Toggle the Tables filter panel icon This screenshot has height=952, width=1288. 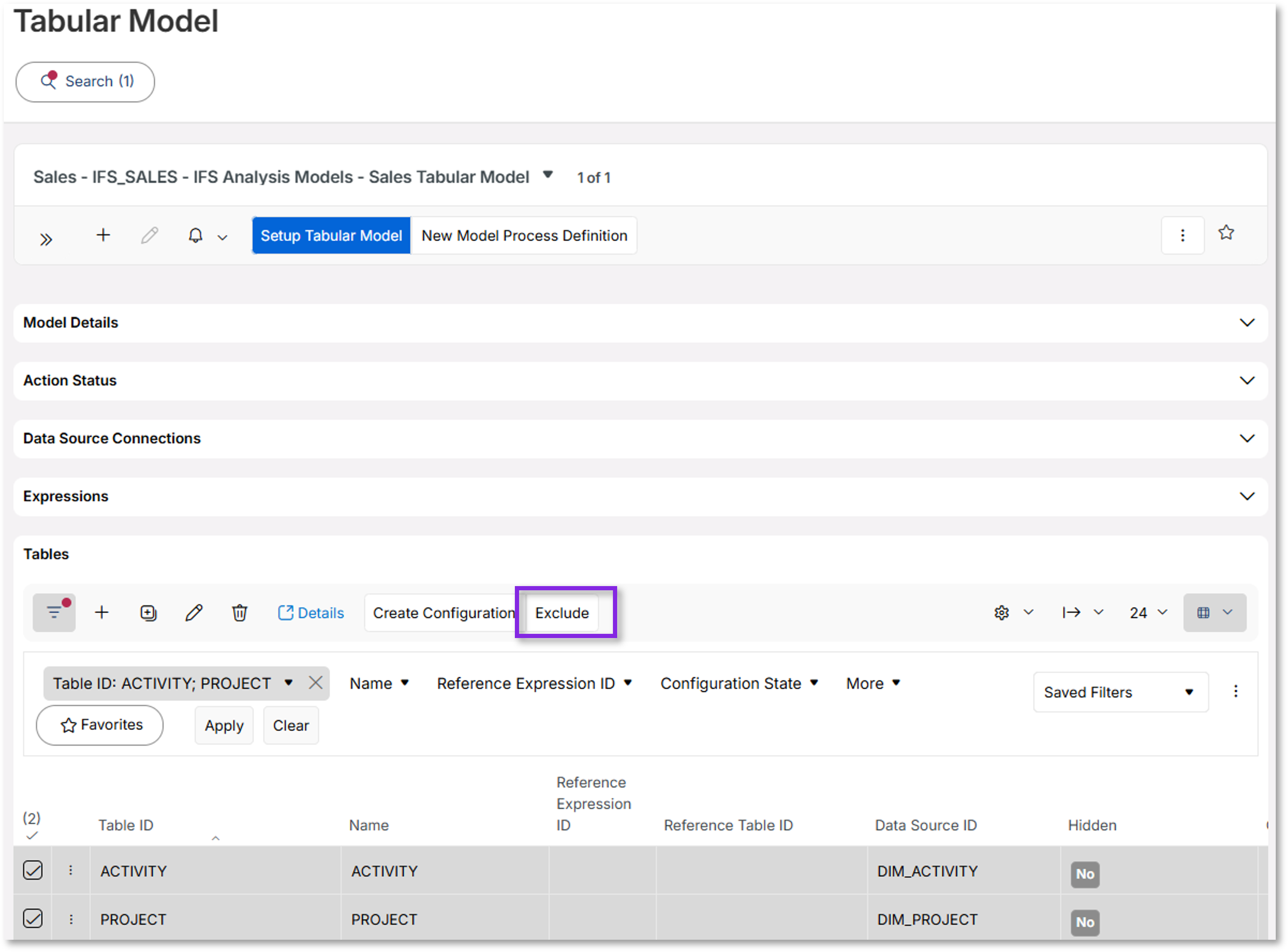pos(54,613)
